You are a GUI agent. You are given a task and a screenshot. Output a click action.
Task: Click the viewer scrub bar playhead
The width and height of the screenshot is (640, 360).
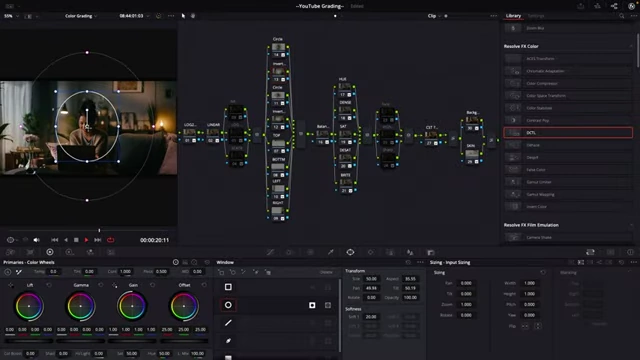pos(99,231)
